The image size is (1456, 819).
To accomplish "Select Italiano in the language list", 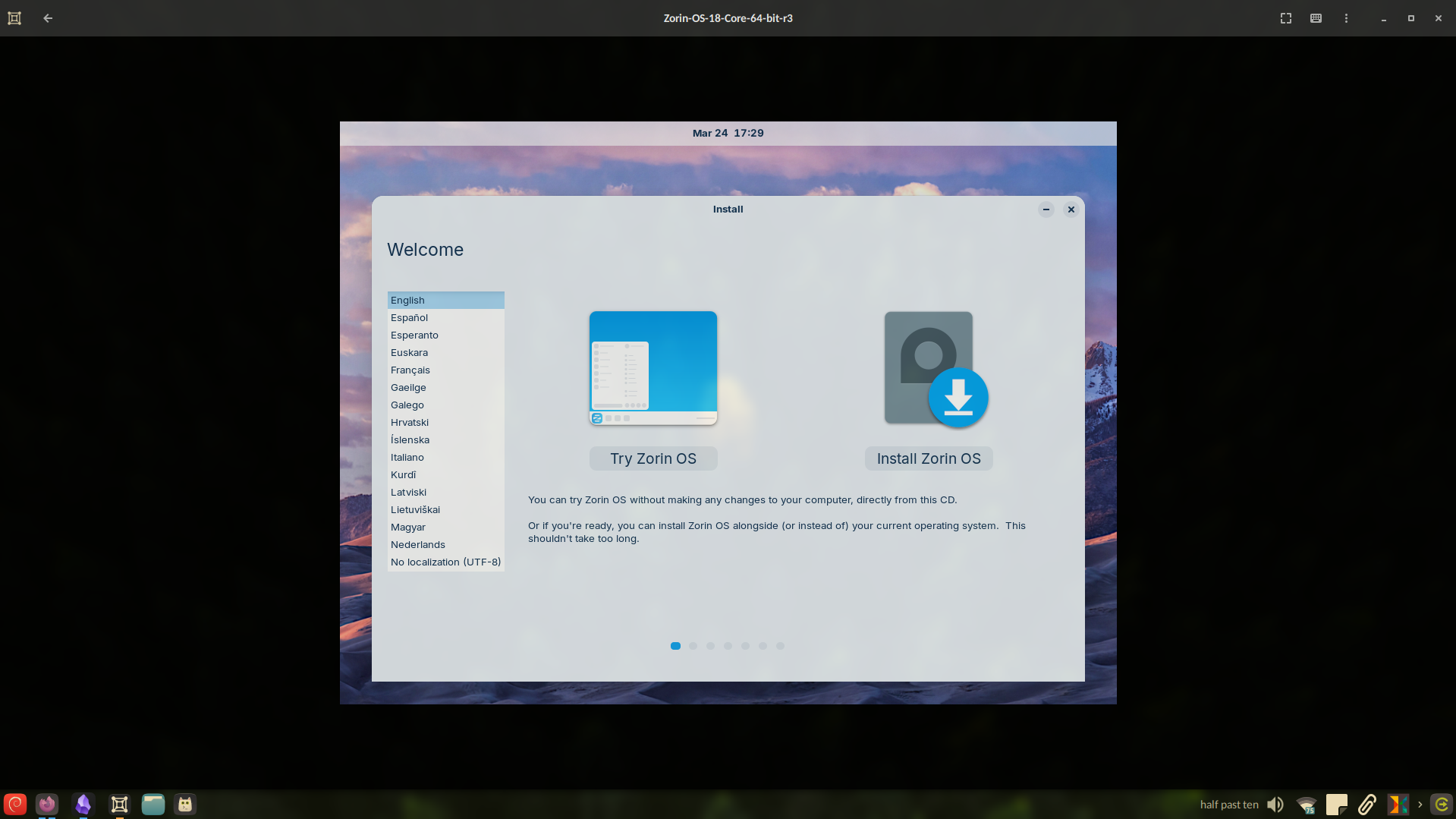I will (446, 458).
